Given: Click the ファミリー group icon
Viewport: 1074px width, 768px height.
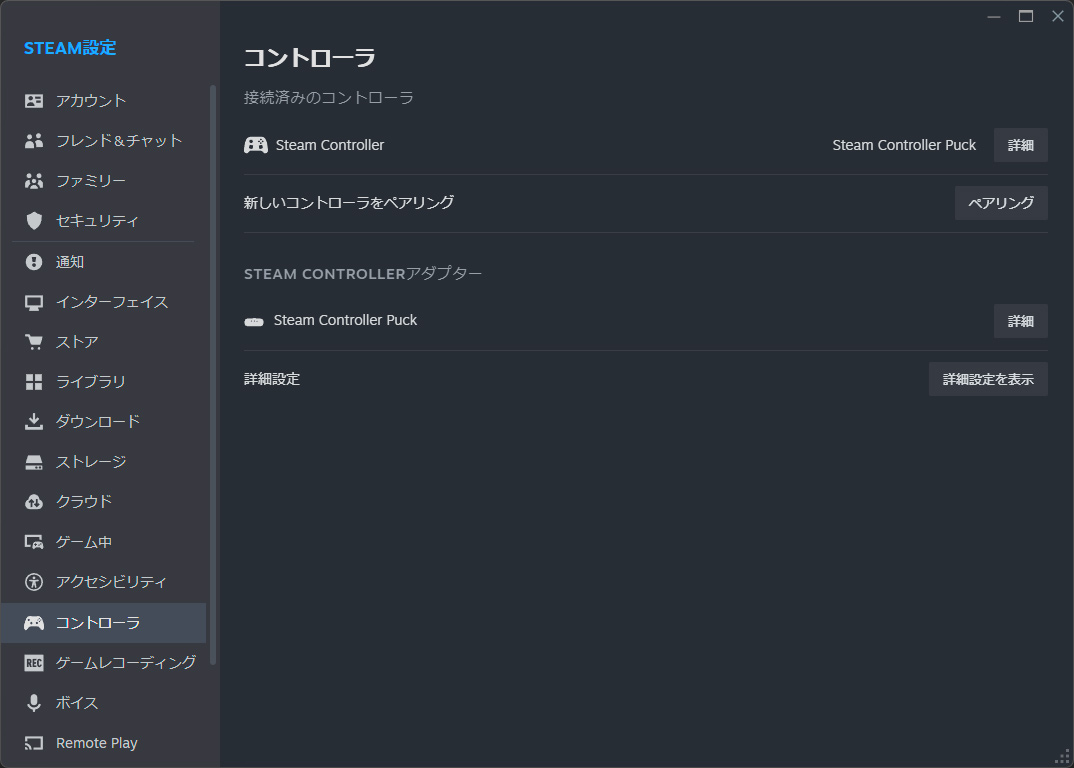Looking at the screenshot, I should (x=34, y=181).
